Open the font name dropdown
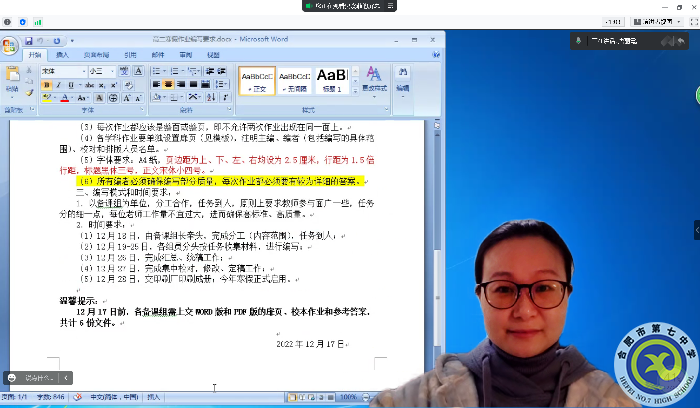 pos(83,72)
